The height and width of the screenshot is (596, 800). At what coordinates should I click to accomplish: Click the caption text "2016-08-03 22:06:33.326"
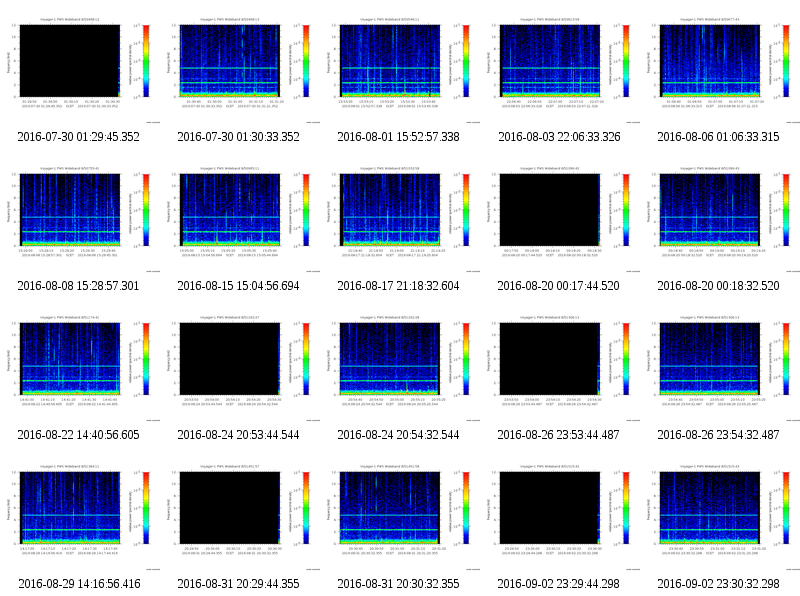click(559, 137)
